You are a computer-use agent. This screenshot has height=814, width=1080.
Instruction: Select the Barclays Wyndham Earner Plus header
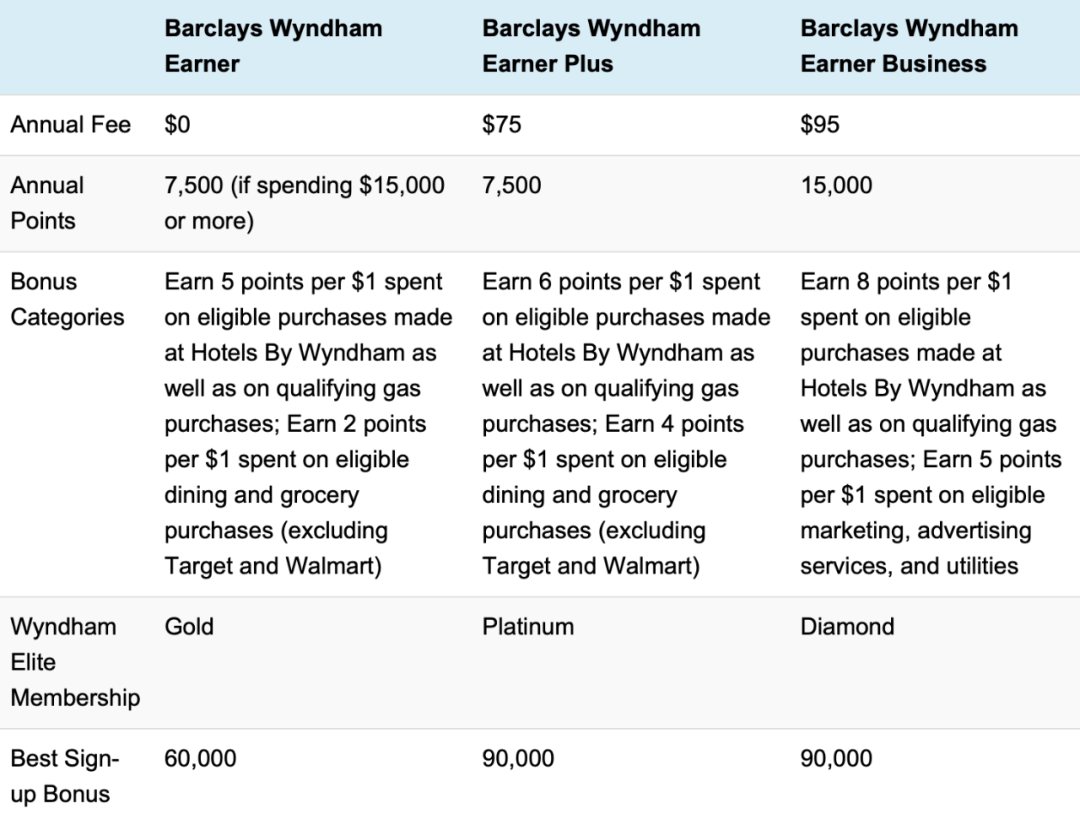591,46
